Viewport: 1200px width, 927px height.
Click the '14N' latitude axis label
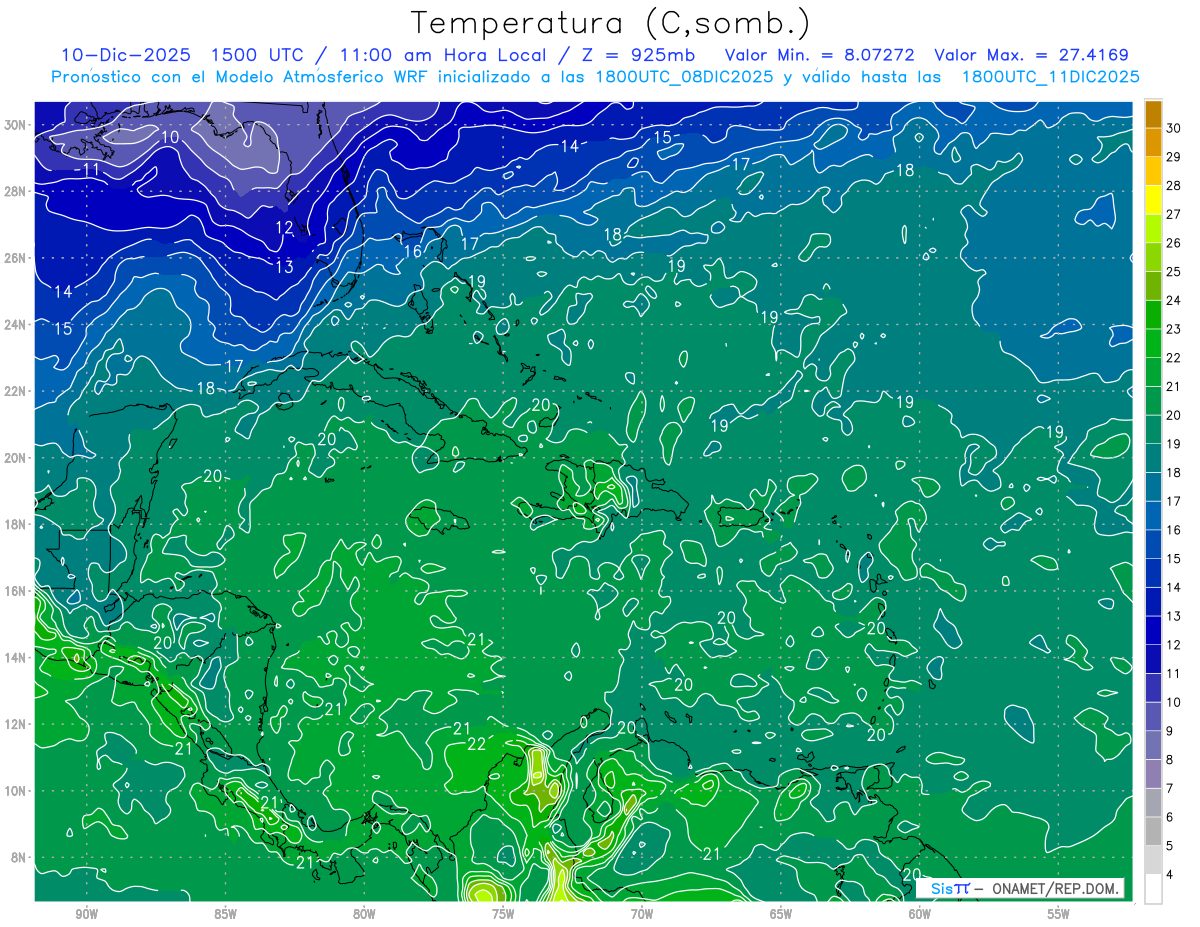point(17,658)
